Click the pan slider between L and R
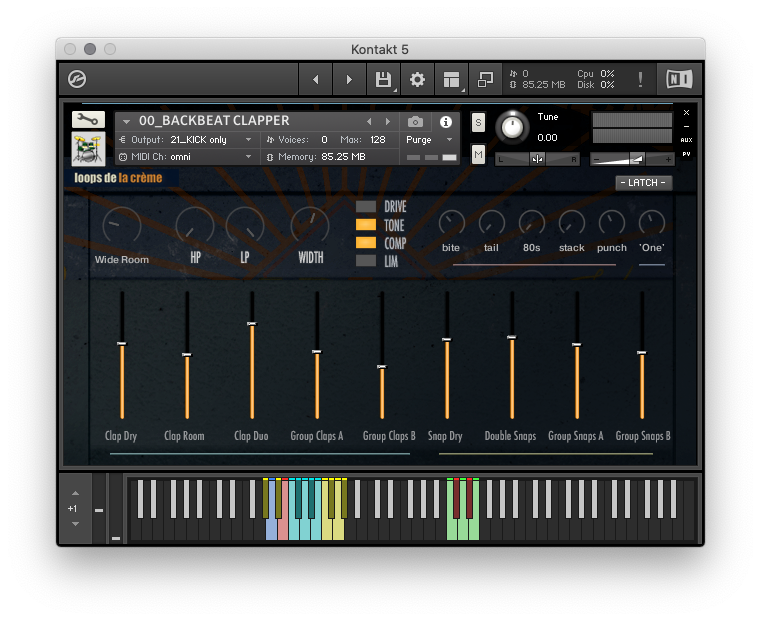This screenshot has height=621, width=761. (537, 159)
